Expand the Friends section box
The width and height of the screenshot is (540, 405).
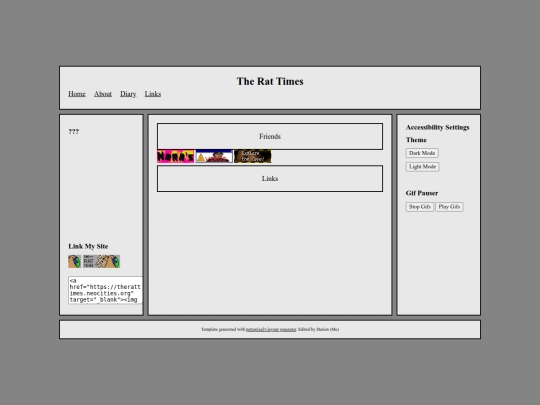(270, 136)
